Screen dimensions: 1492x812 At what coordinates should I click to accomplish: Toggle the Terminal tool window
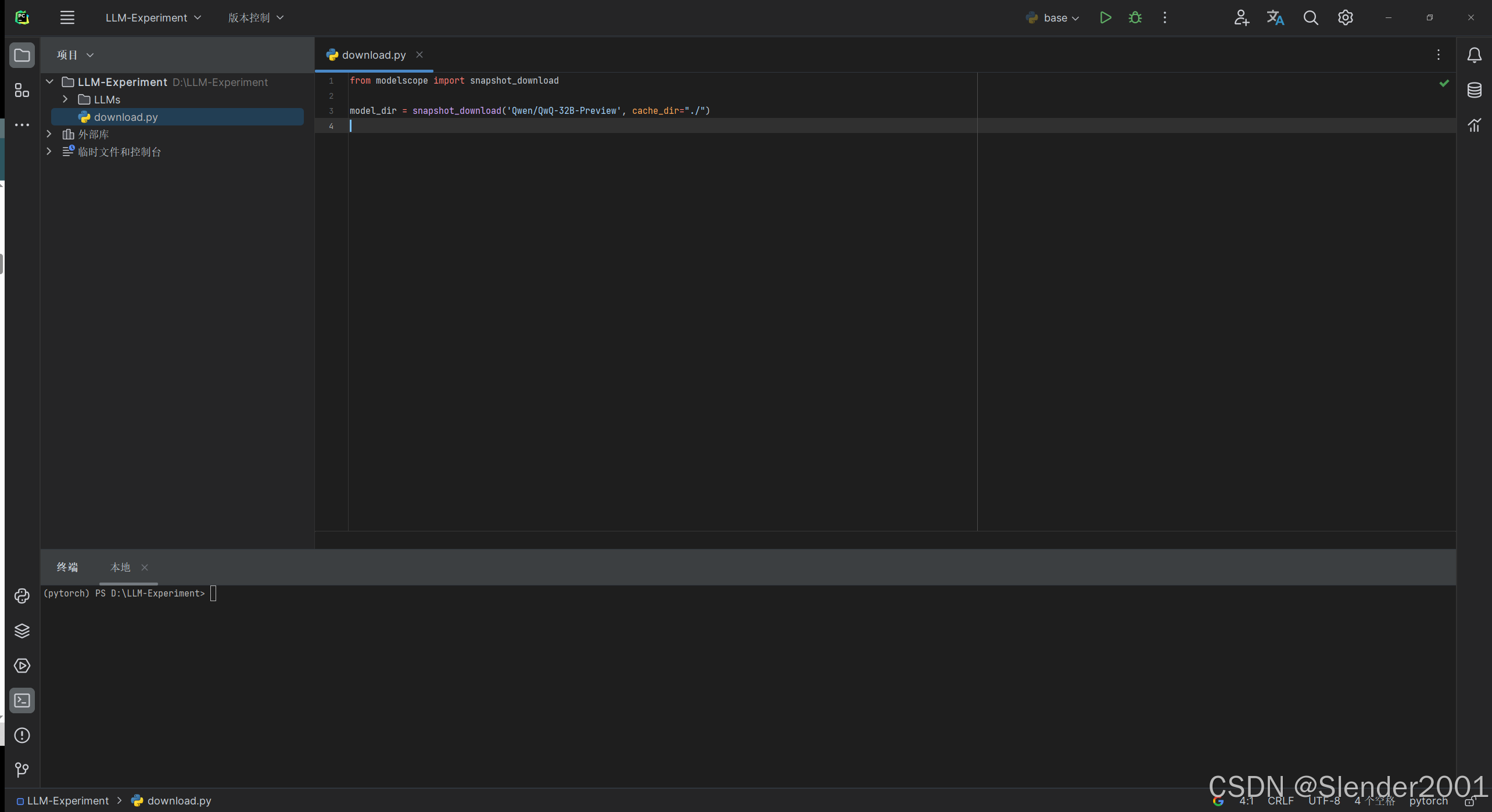pyautogui.click(x=22, y=700)
